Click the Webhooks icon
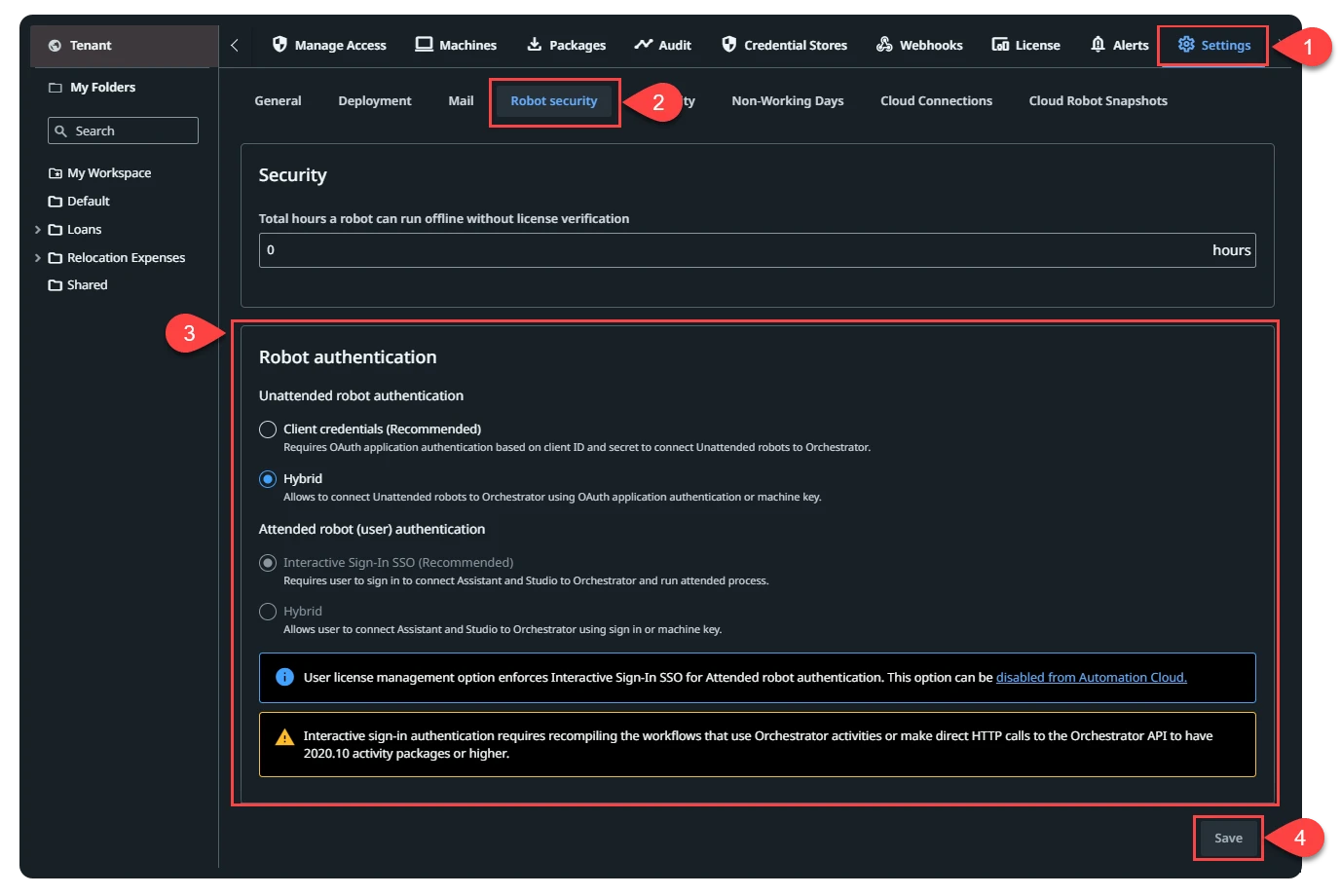 (x=884, y=44)
